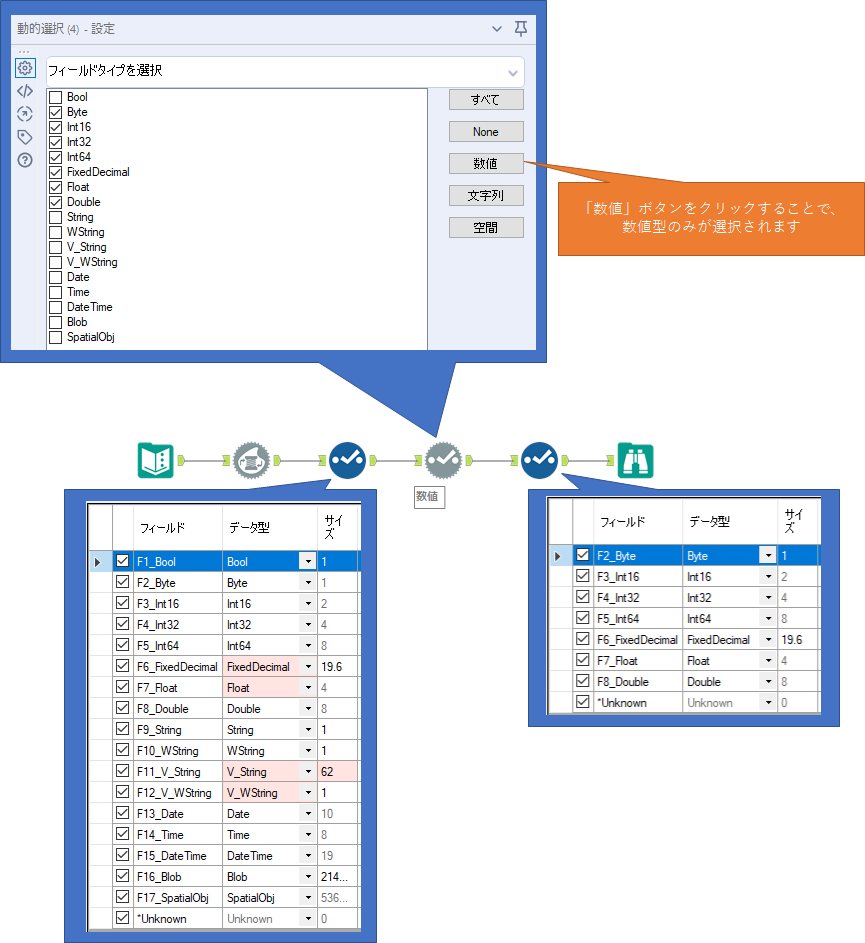The height and width of the screenshot is (943, 865).
Task: Uncheck the FixedDecimal field type checkbox
Action: pos(56,172)
